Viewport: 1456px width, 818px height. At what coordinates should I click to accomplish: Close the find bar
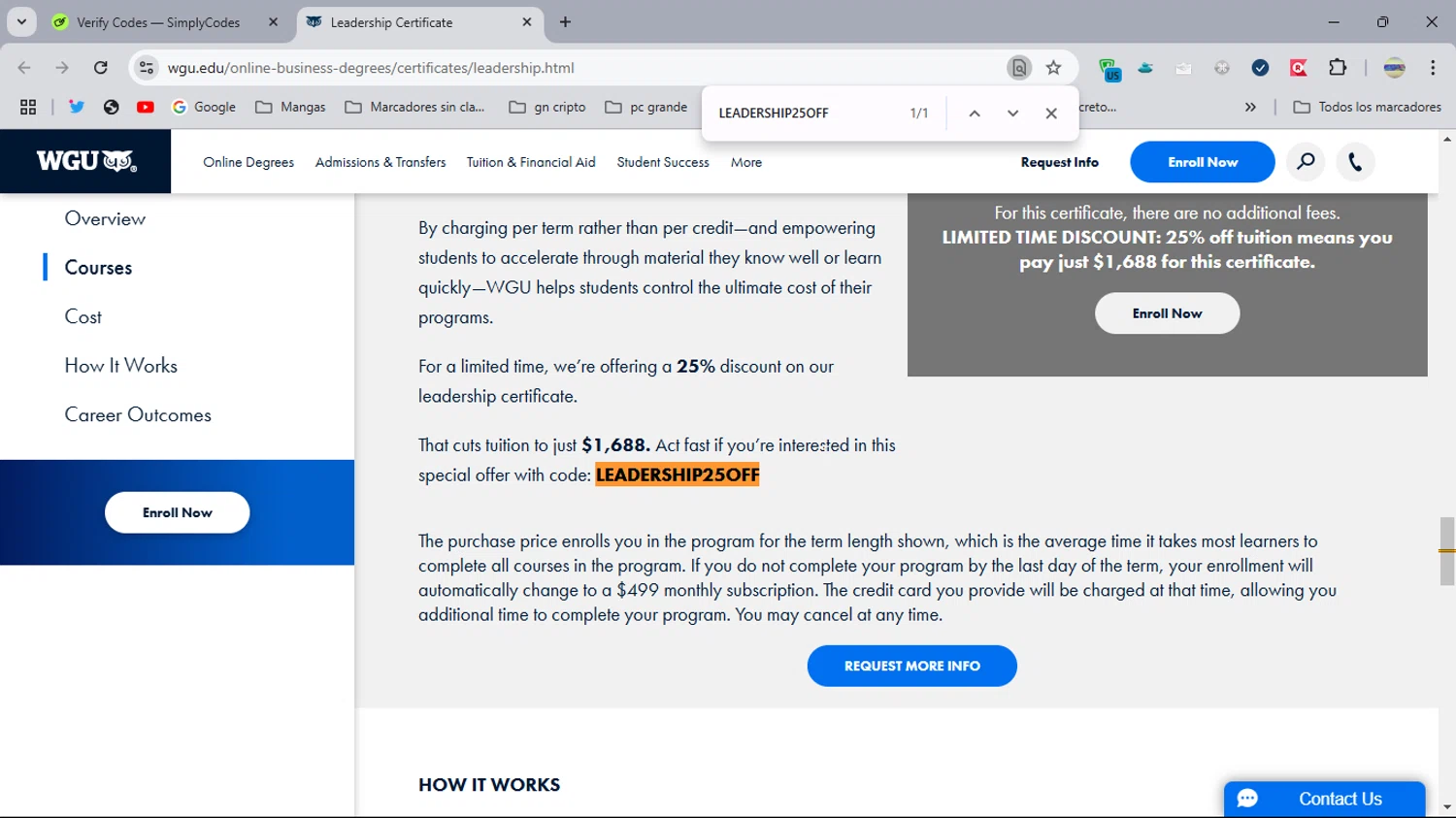[x=1051, y=114]
